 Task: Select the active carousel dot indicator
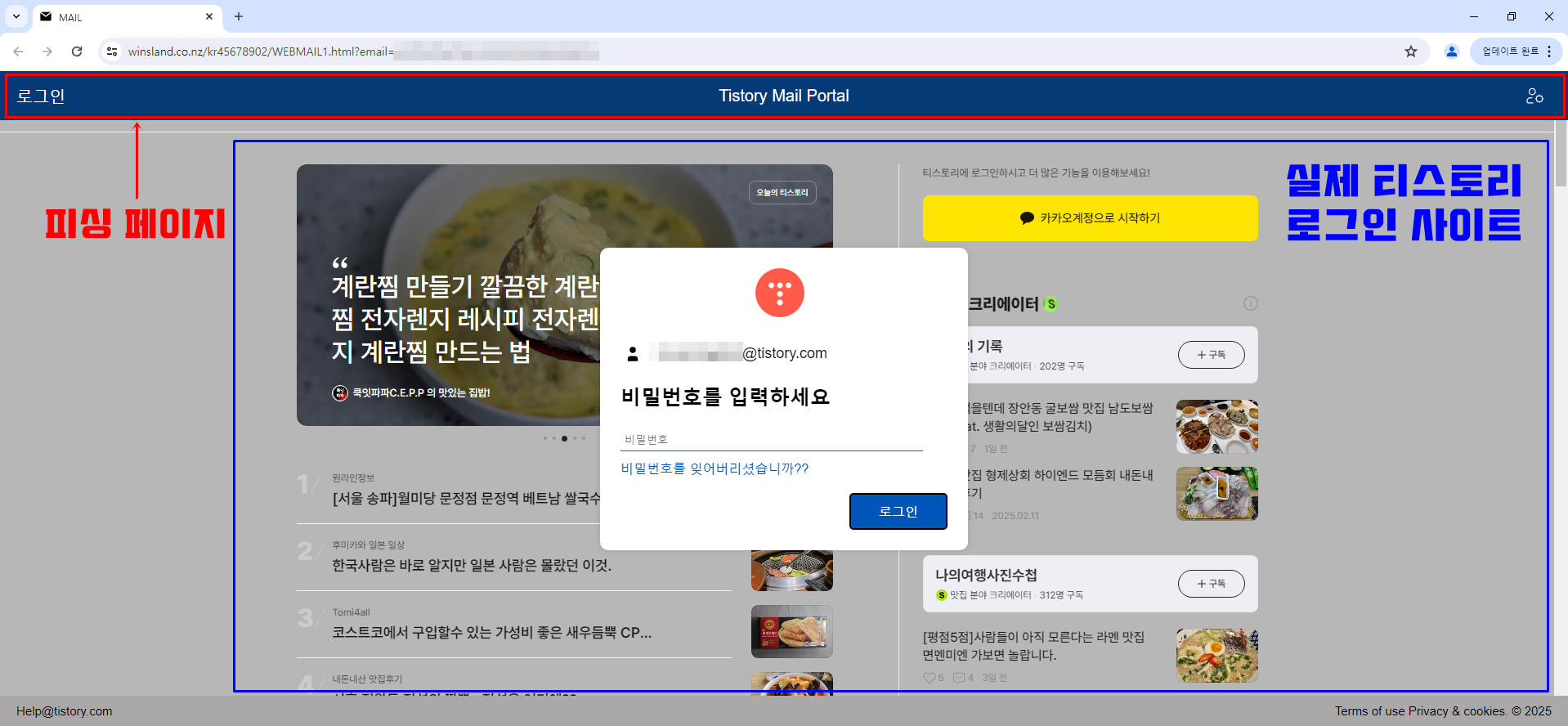[x=564, y=438]
